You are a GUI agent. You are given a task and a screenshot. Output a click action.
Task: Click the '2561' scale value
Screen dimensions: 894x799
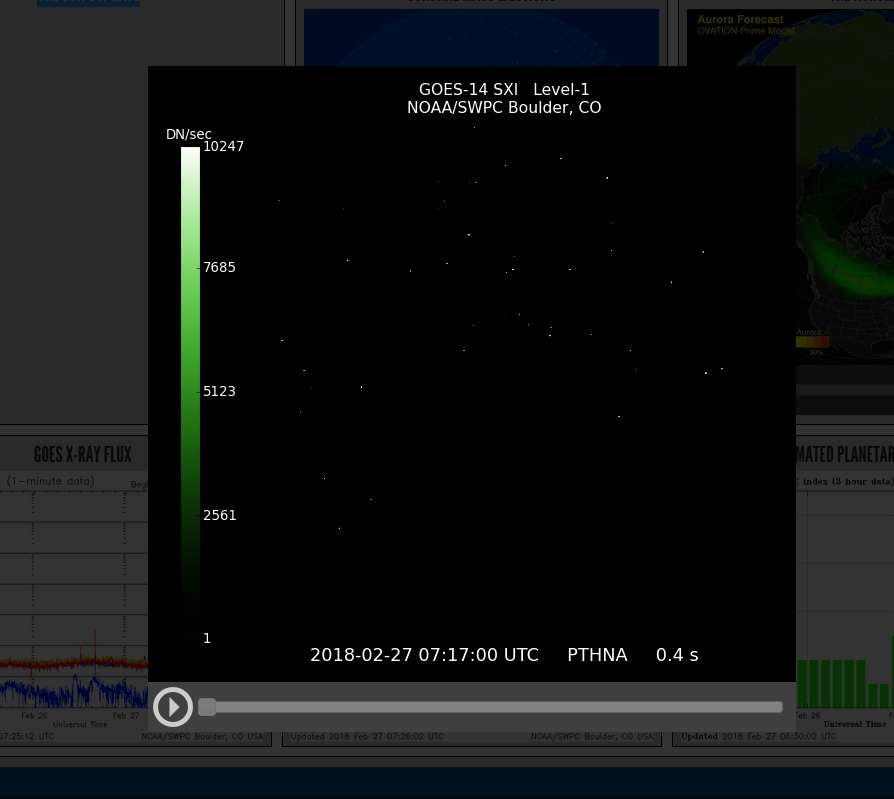[220, 516]
